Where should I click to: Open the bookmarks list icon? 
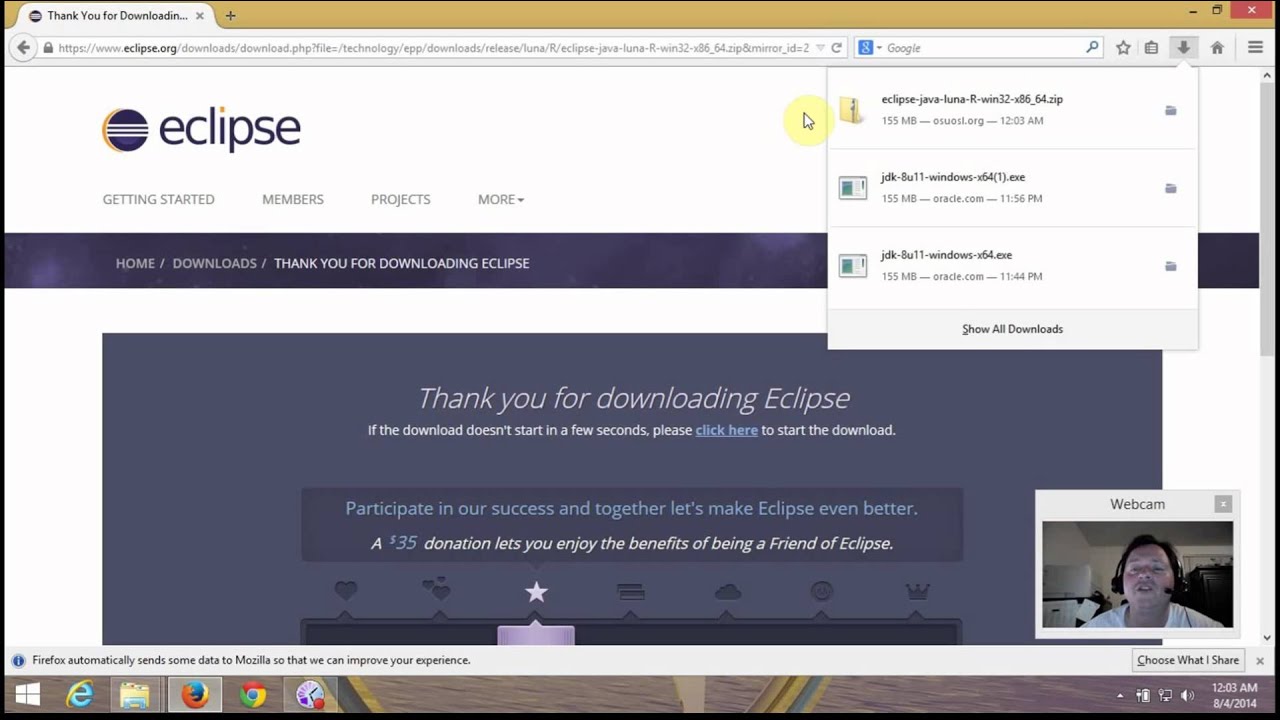click(1151, 47)
